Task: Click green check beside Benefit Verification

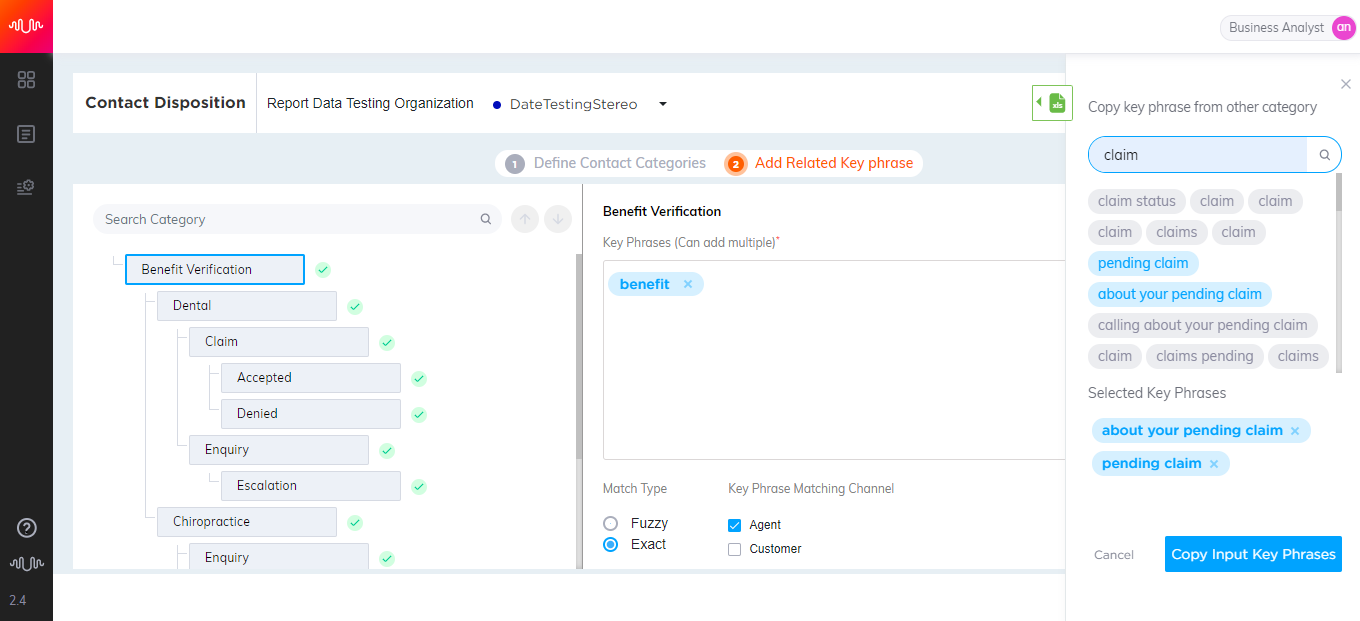Action: click(x=323, y=270)
